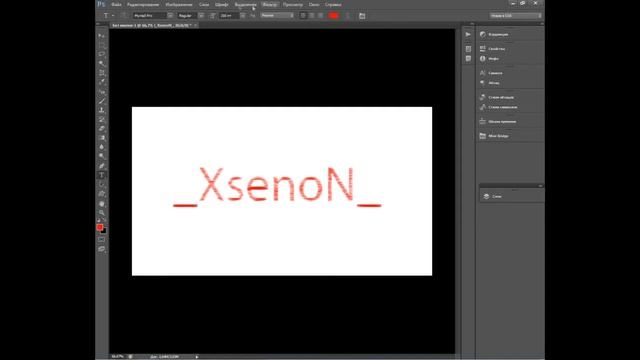Click the red foreground color swatch
The height and width of the screenshot is (360, 640).
click(x=100, y=227)
